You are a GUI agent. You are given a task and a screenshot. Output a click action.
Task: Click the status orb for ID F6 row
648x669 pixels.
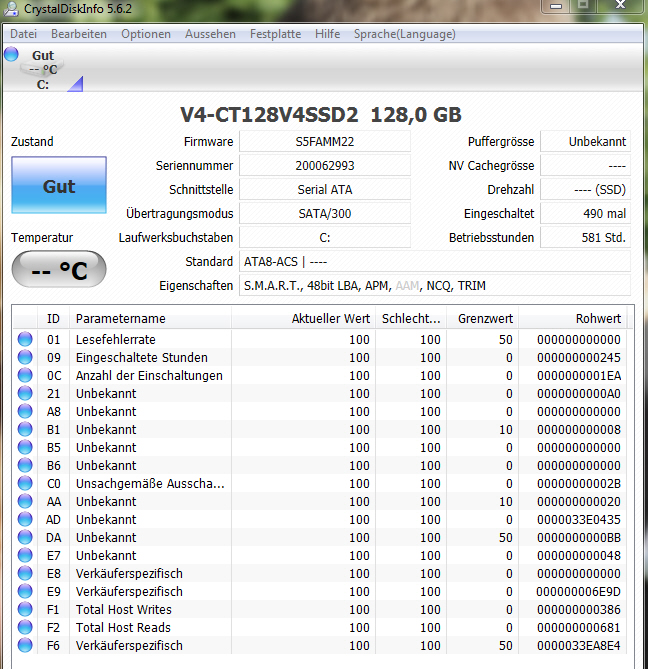(x=25, y=645)
